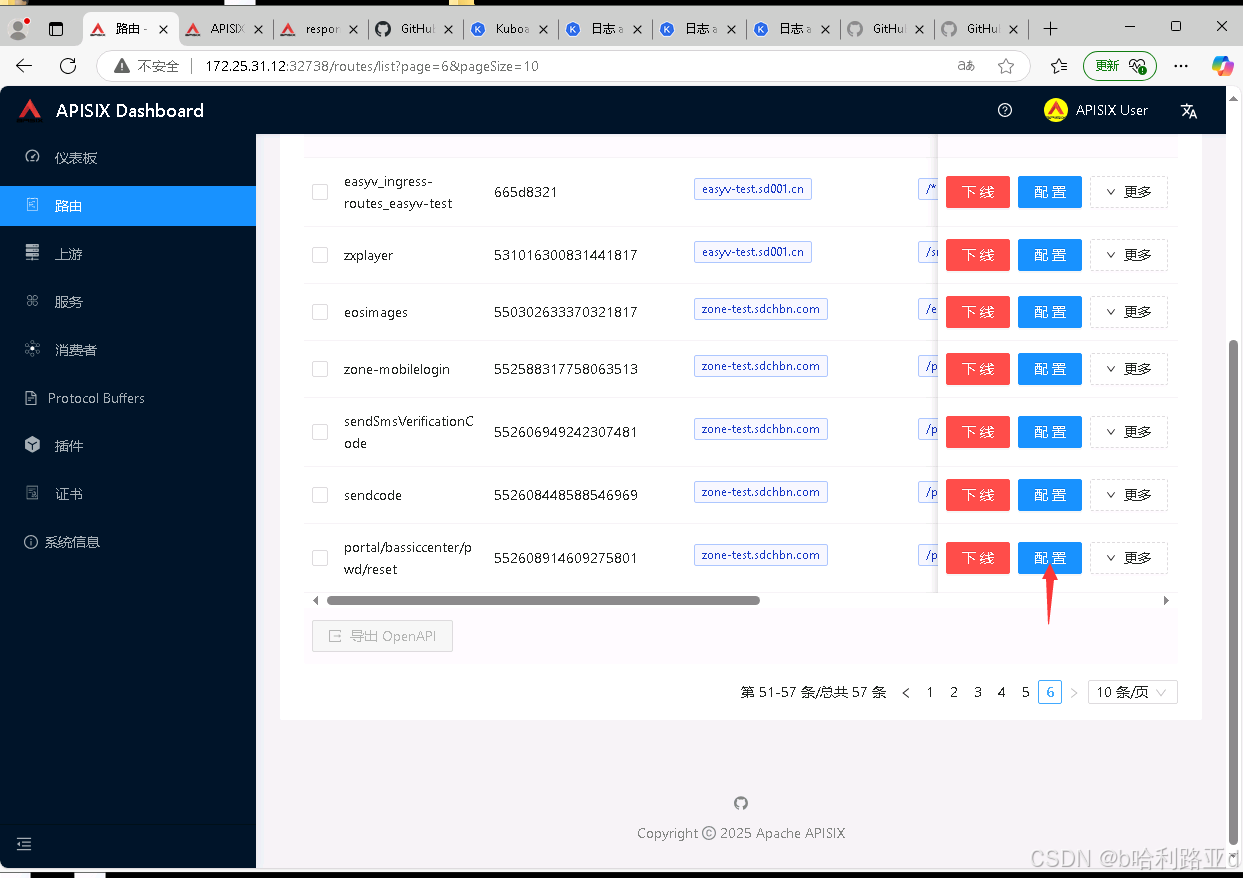Open the 10 条/页 page size dropdown
The image size is (1243, 878).
coord(1132,692)
